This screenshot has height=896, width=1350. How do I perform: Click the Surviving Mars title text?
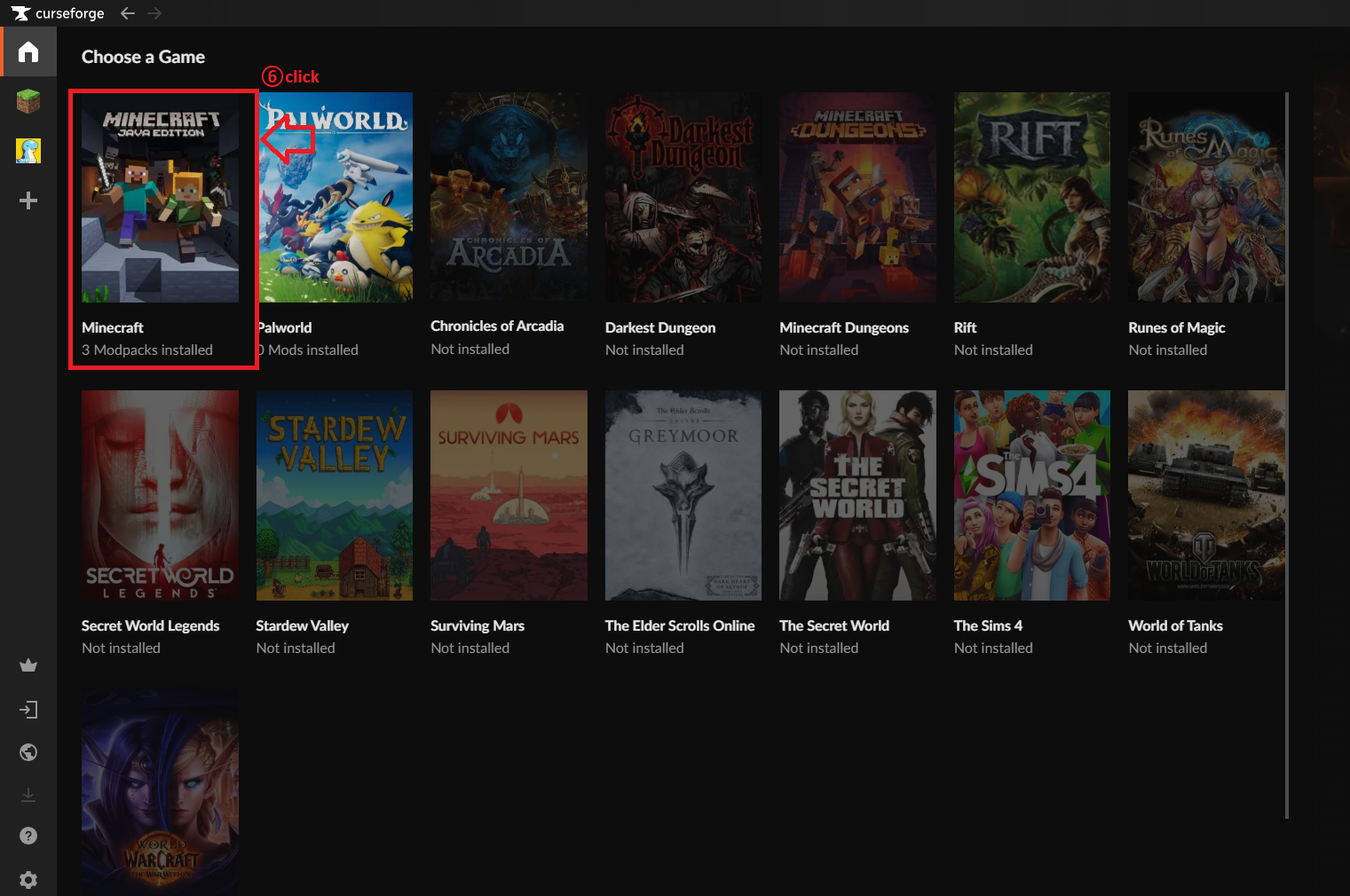478,625
